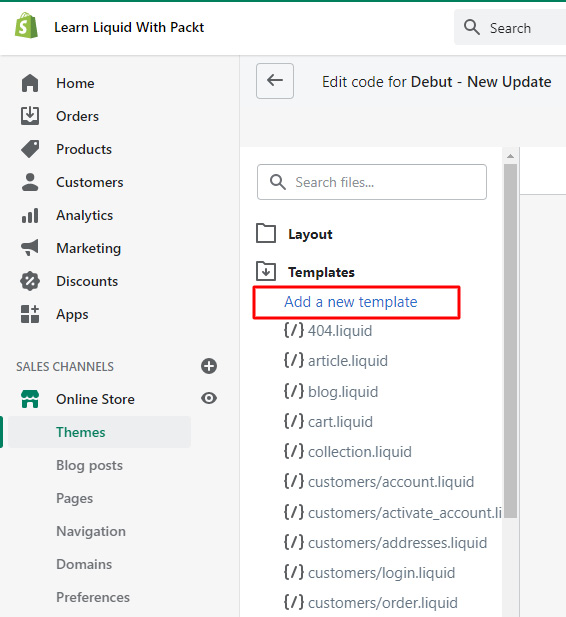Click the Learn Liquid With Packt store name

click(129, 27)
